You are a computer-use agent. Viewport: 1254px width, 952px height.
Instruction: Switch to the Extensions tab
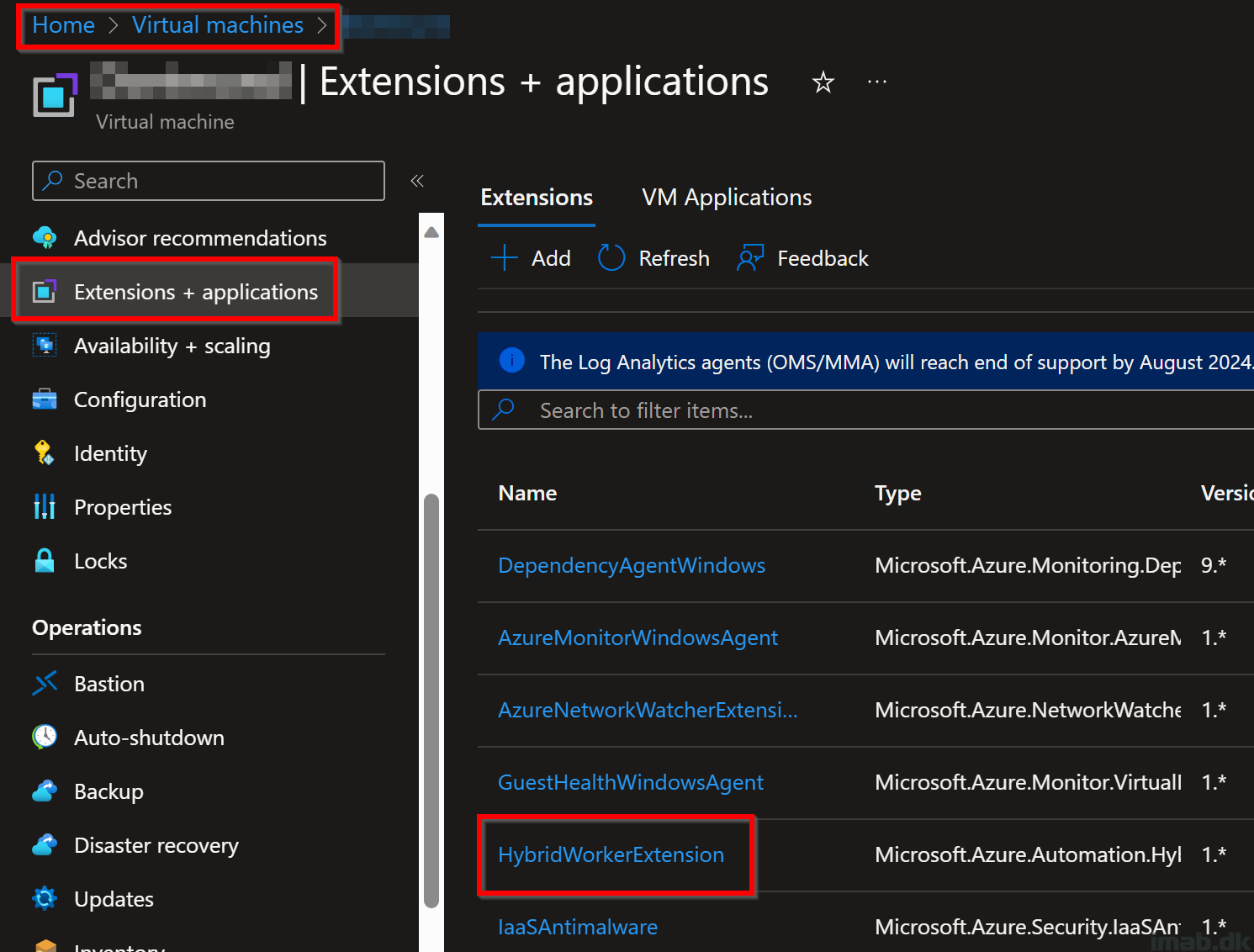pyautogui.click(x=537, y=198)
